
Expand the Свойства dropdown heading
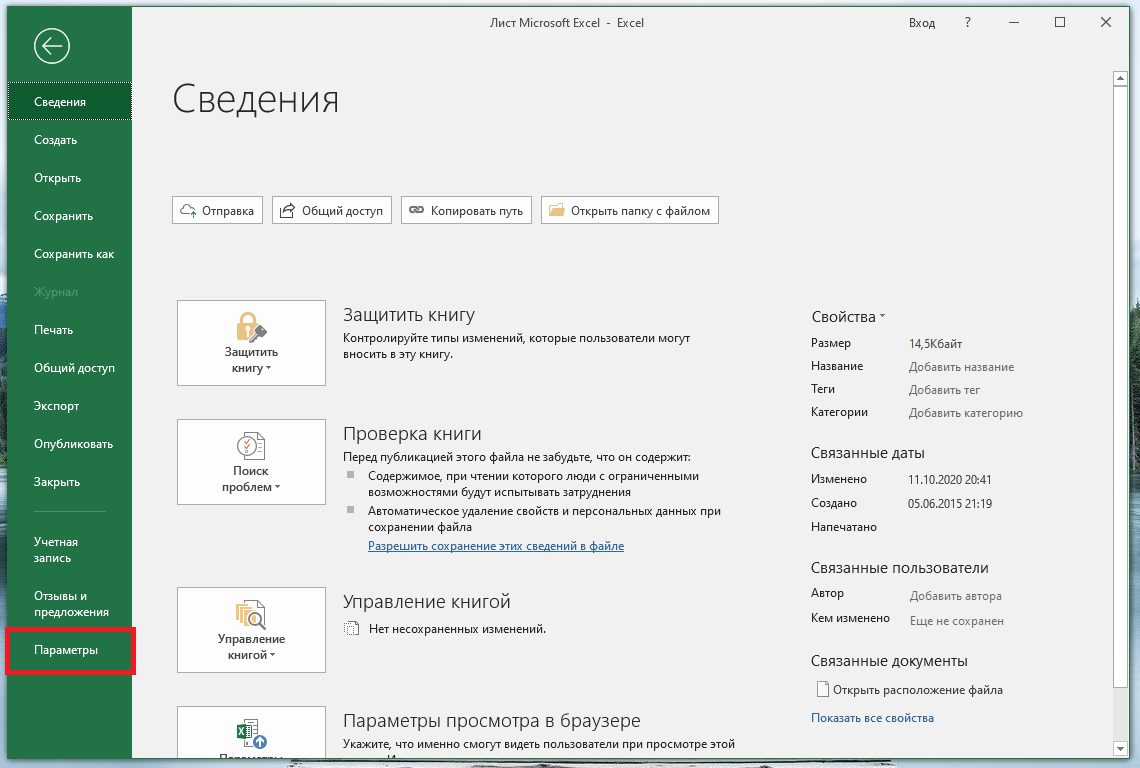pos(848,317)
